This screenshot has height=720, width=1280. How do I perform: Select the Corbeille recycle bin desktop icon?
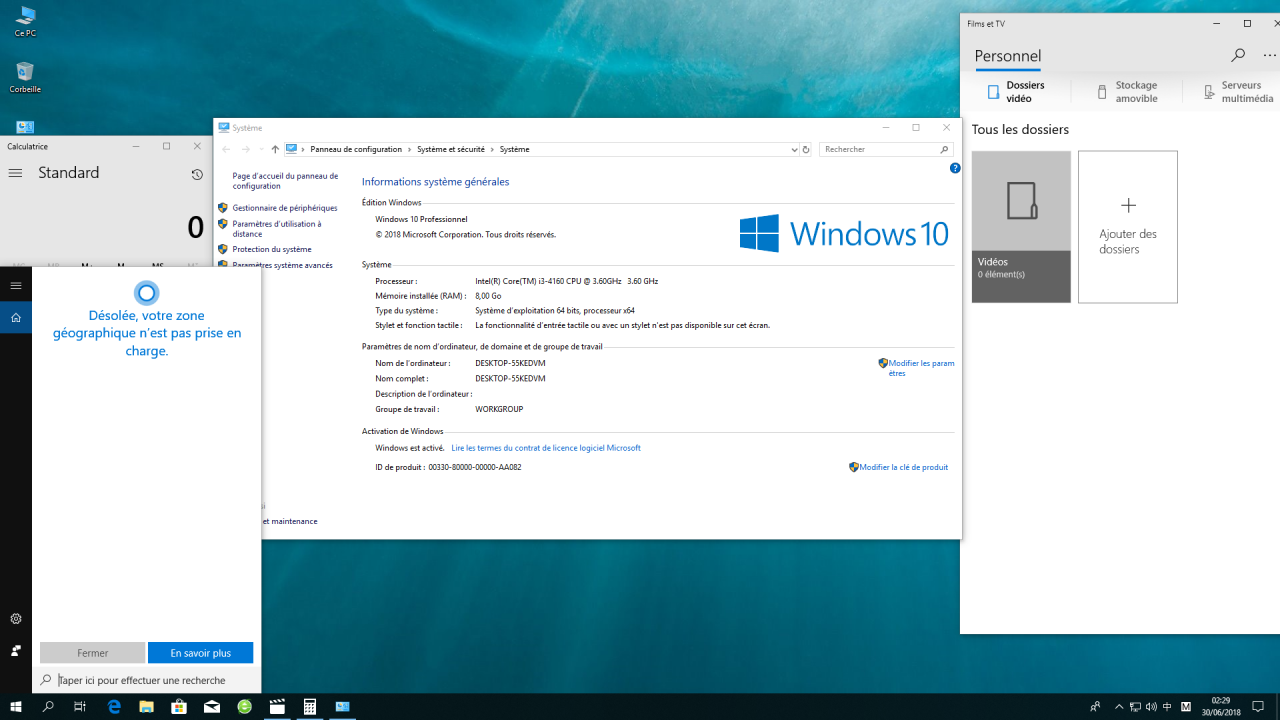pyautogui.click(x=25, y=77)
